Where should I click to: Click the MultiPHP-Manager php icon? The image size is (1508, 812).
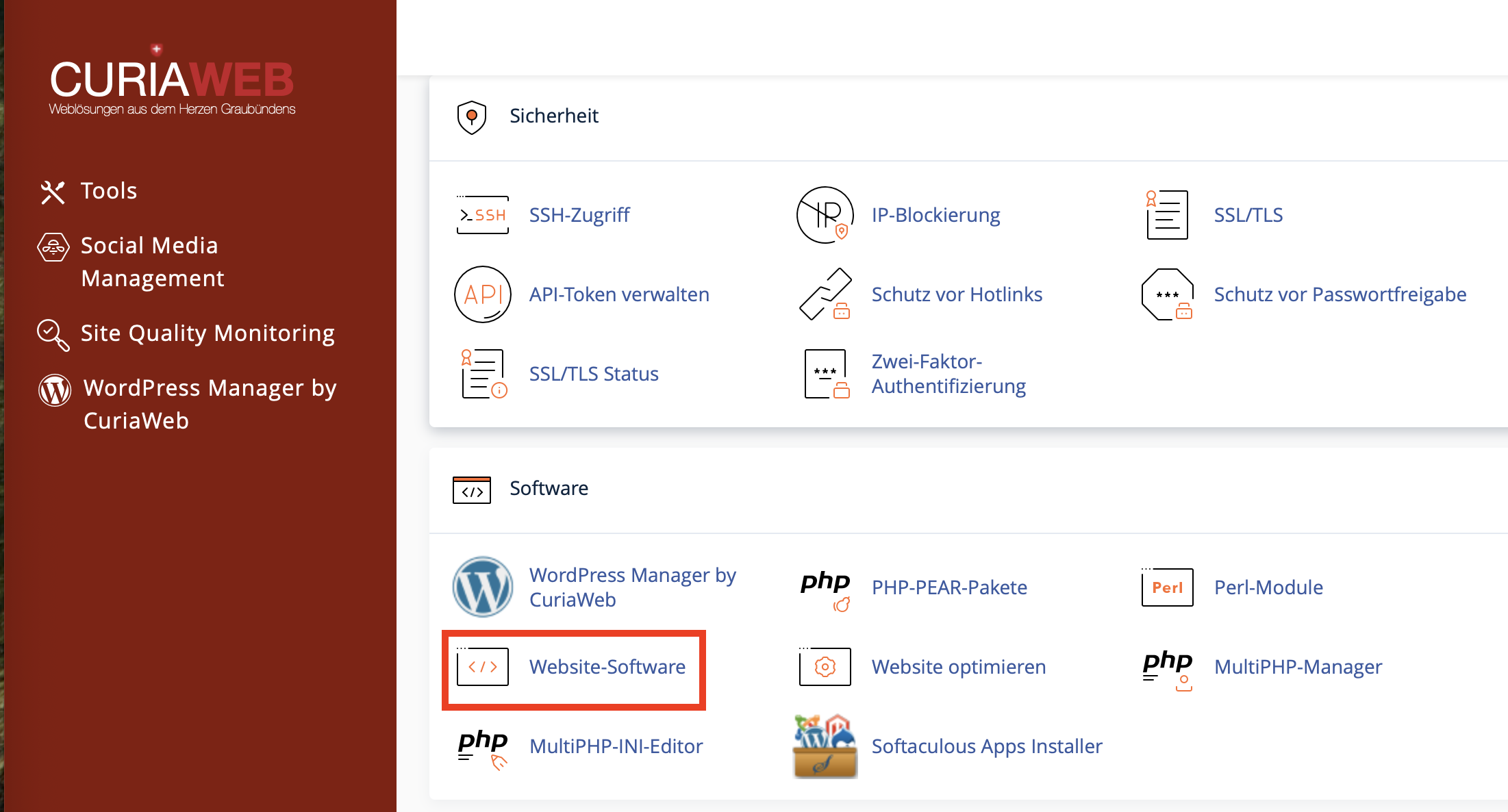point(1167,668)
